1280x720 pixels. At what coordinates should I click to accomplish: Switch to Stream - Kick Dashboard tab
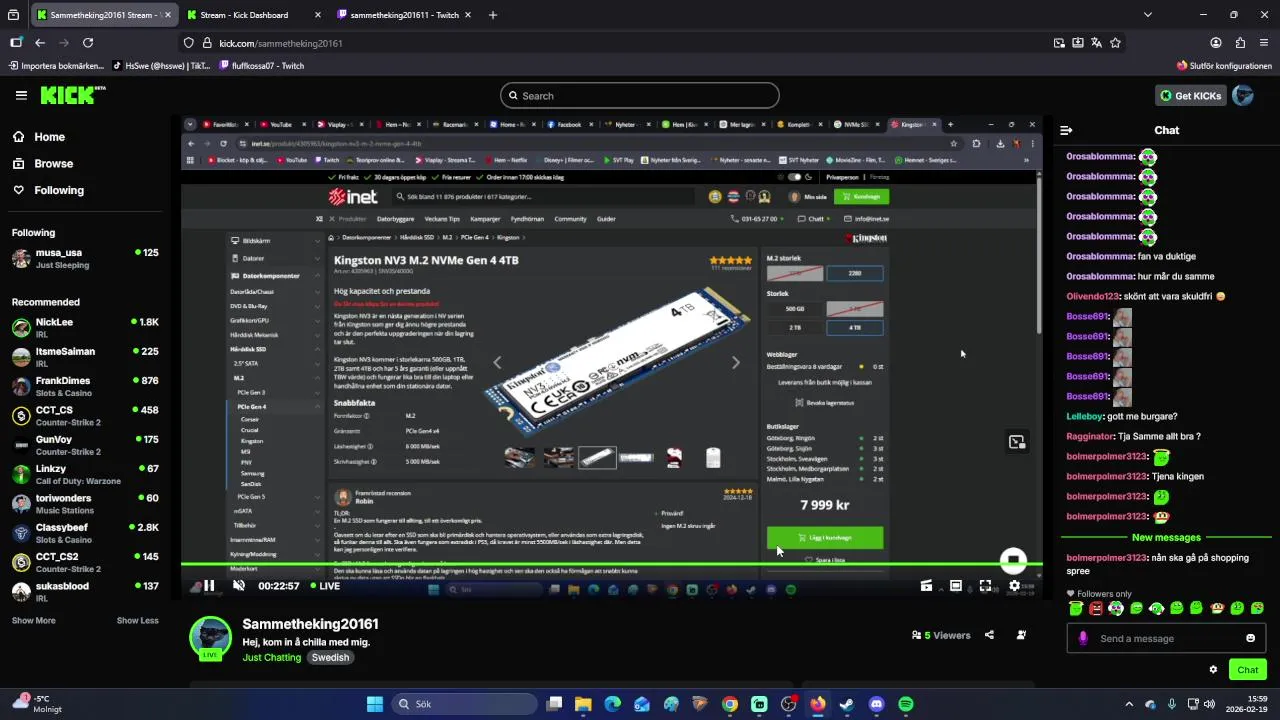(254, 15)
